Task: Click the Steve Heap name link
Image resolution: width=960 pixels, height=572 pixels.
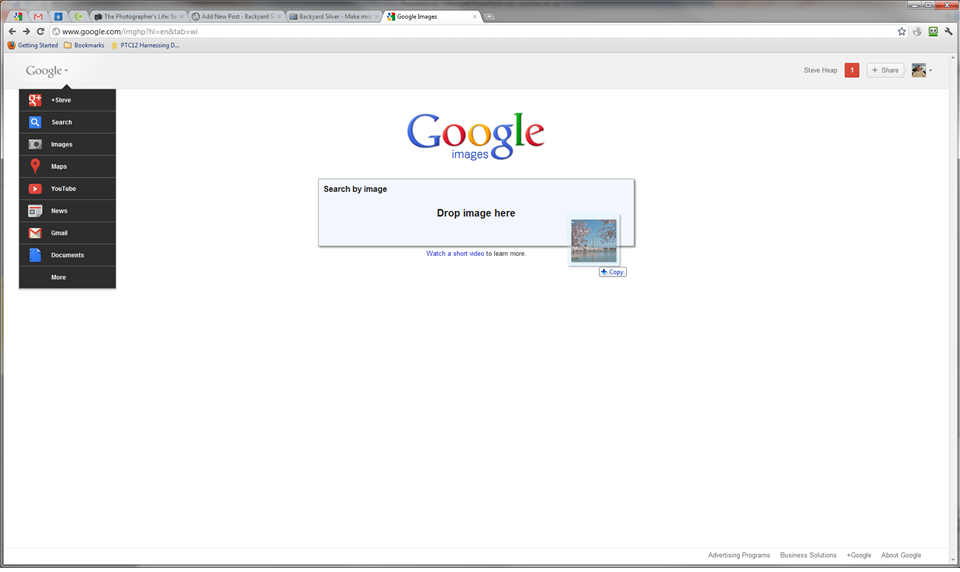Action: (x=820, y=70)
